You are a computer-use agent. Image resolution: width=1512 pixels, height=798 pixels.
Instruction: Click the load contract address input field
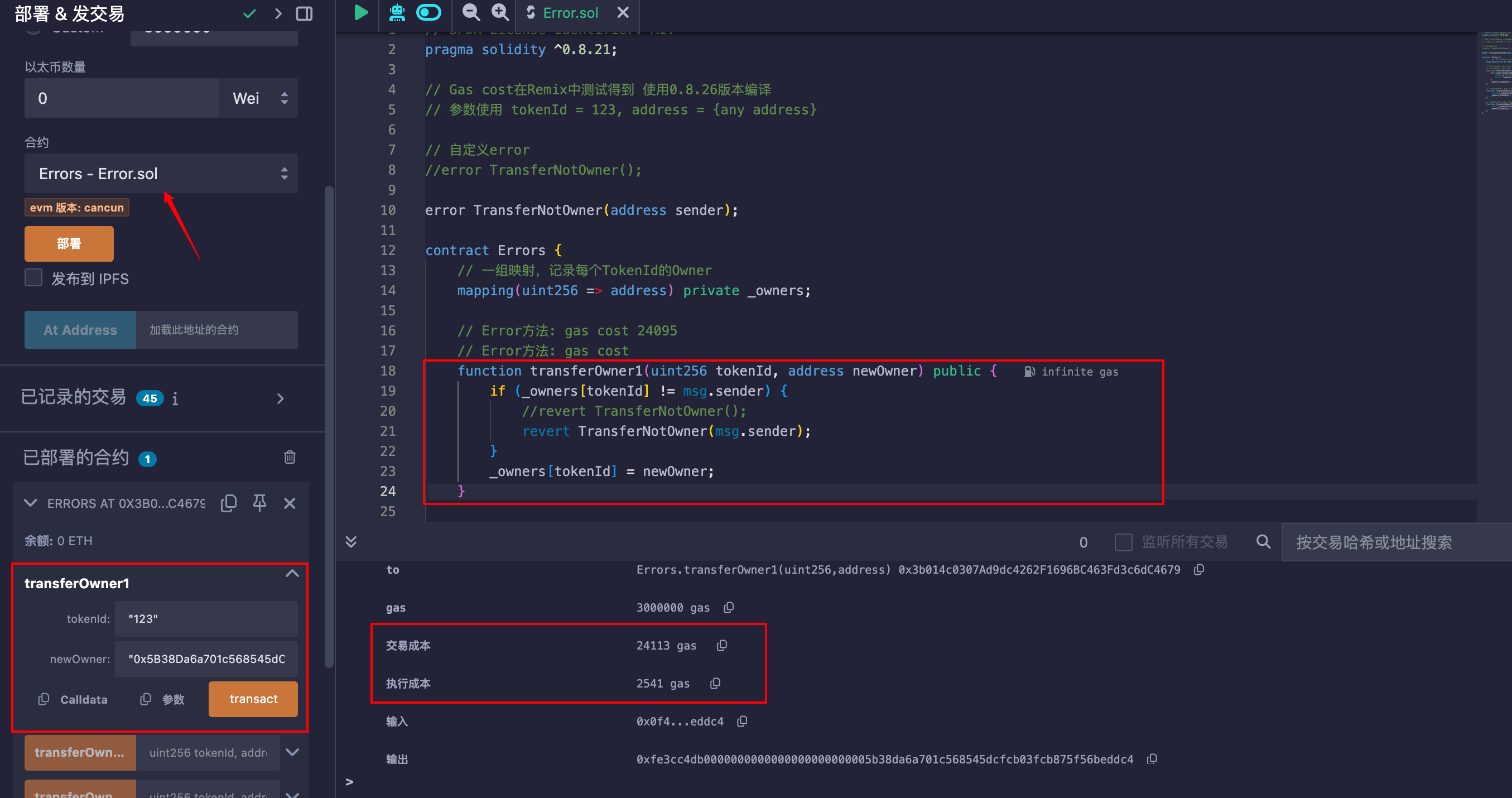pyautogui.click(x=216, y=330)
